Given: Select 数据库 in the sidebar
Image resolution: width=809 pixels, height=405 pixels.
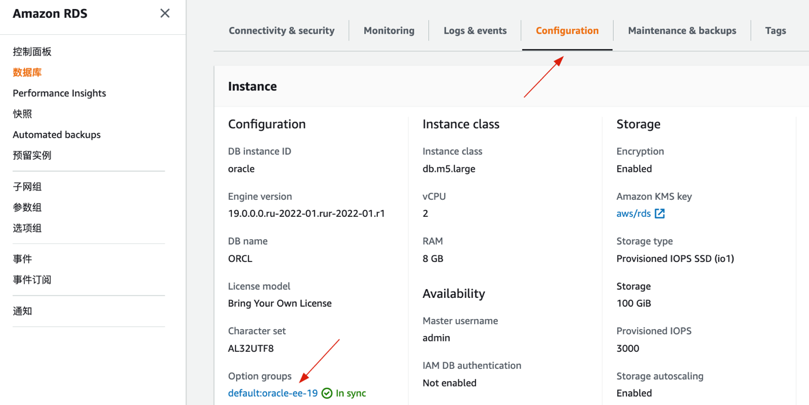Looking at the screenshot, I should [27, 73].
